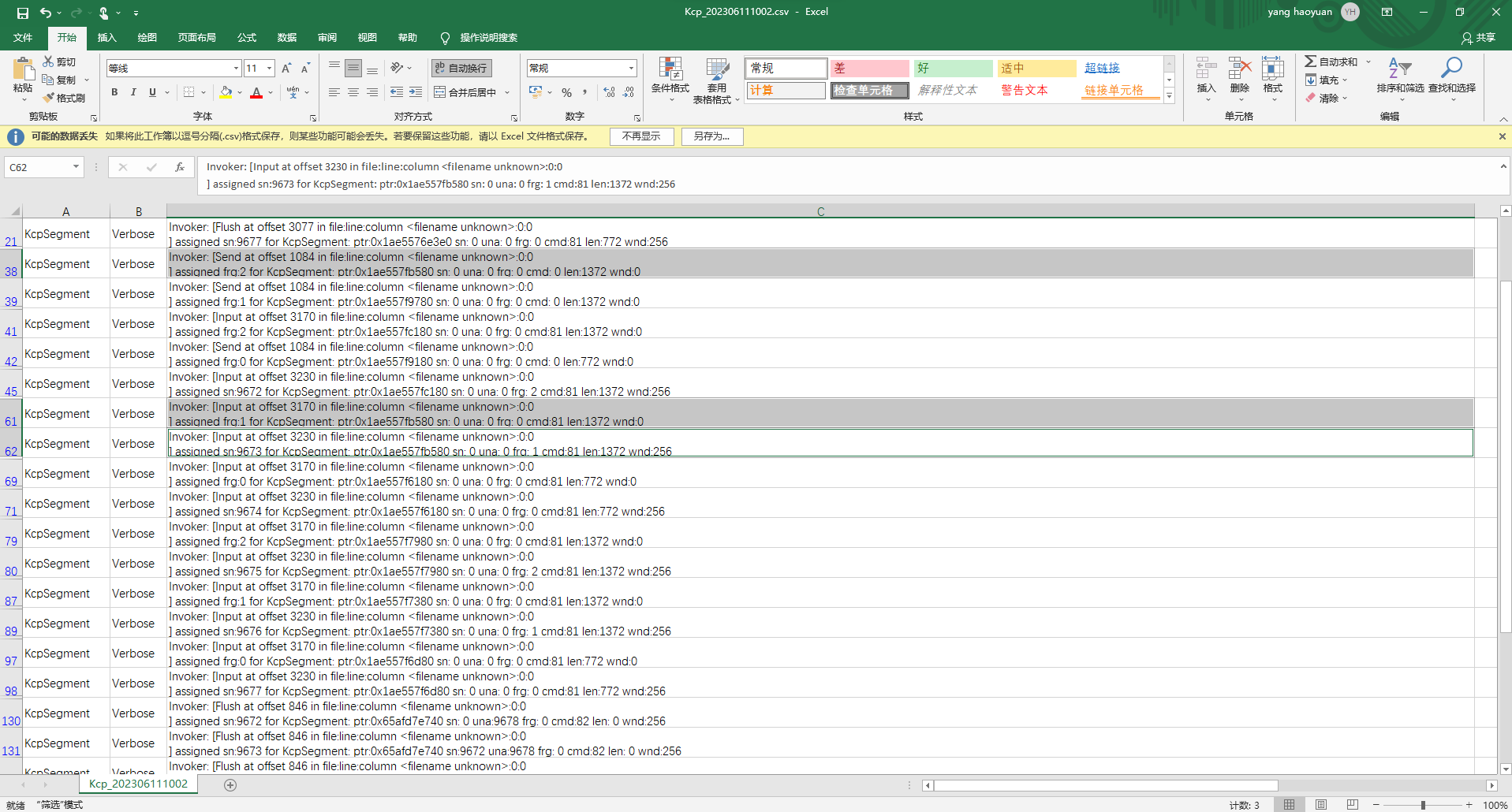The width and height of the screenshot is (1512, 812).
Task: Toggle bold formatting
Action: pyautogui.click(x=114, y=92)
